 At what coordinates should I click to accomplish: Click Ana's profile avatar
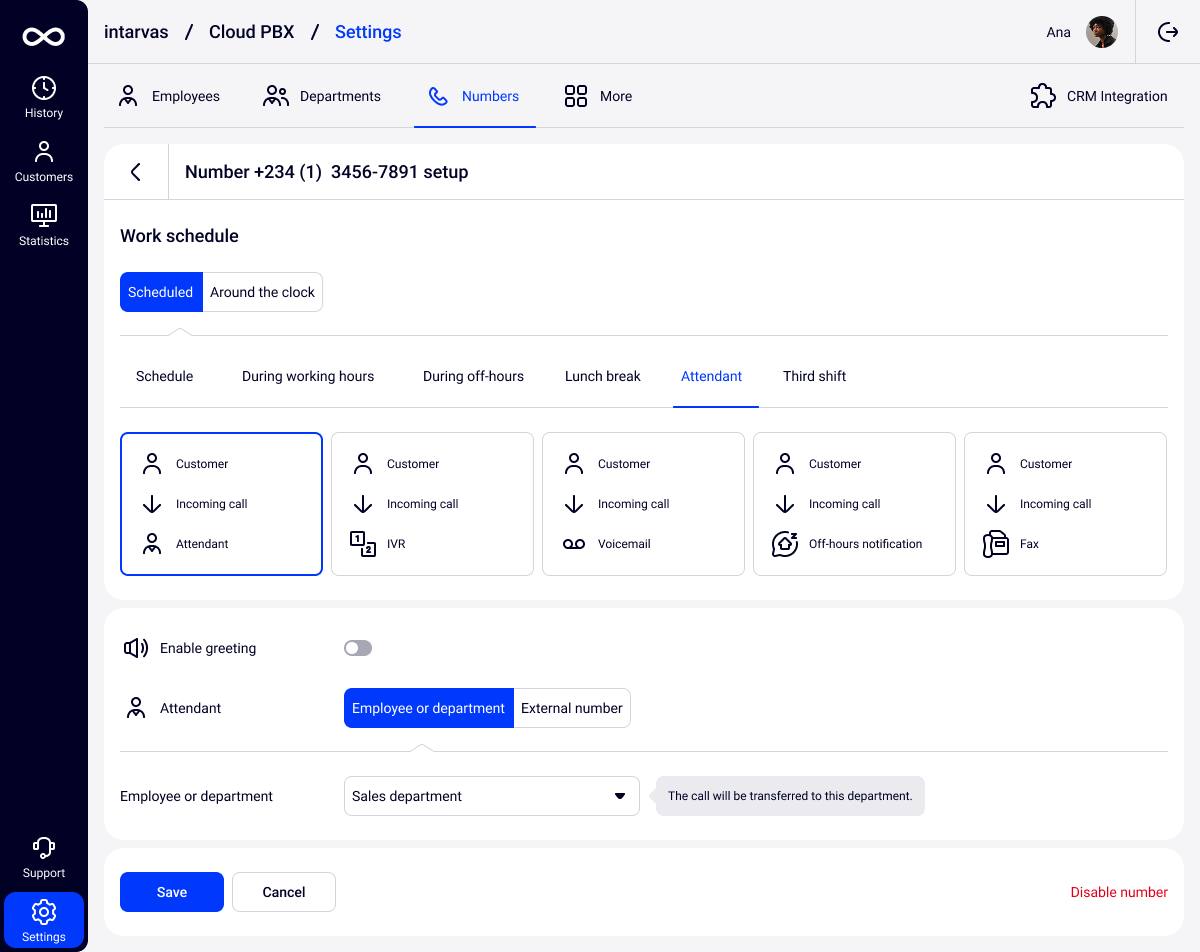1102,32
